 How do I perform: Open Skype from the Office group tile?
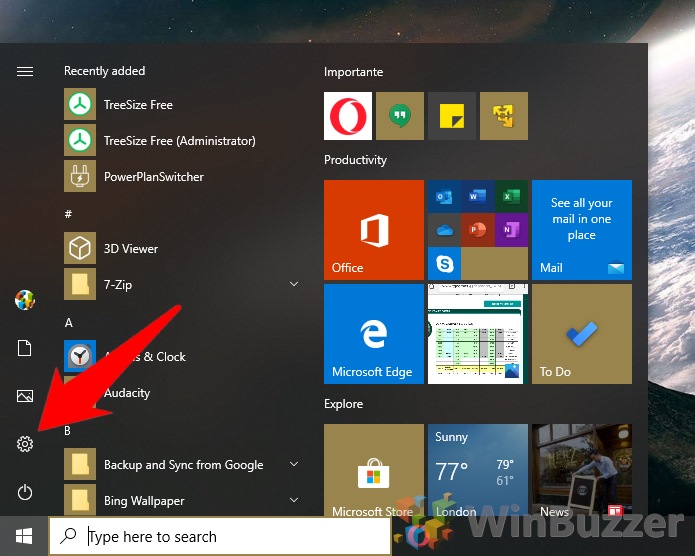(444, 263)
